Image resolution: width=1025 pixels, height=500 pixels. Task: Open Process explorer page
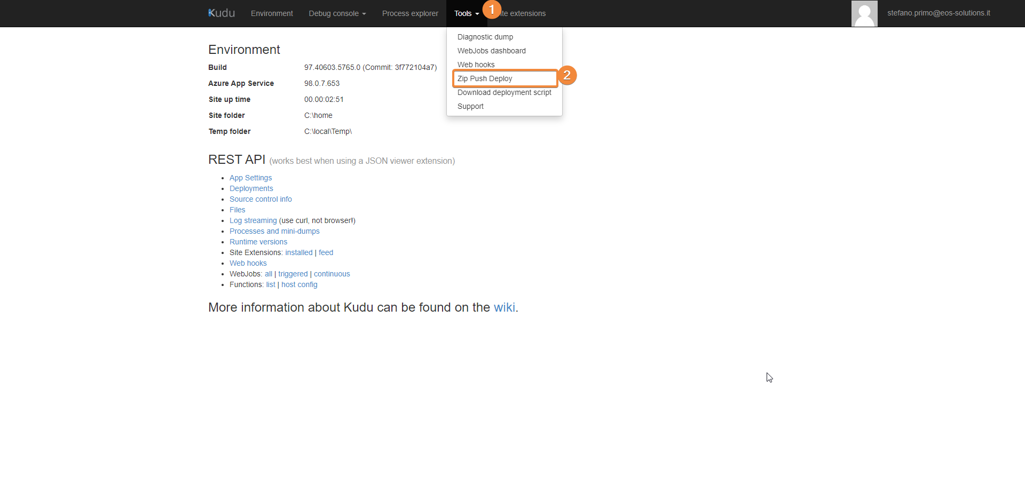tap(410, 14)
